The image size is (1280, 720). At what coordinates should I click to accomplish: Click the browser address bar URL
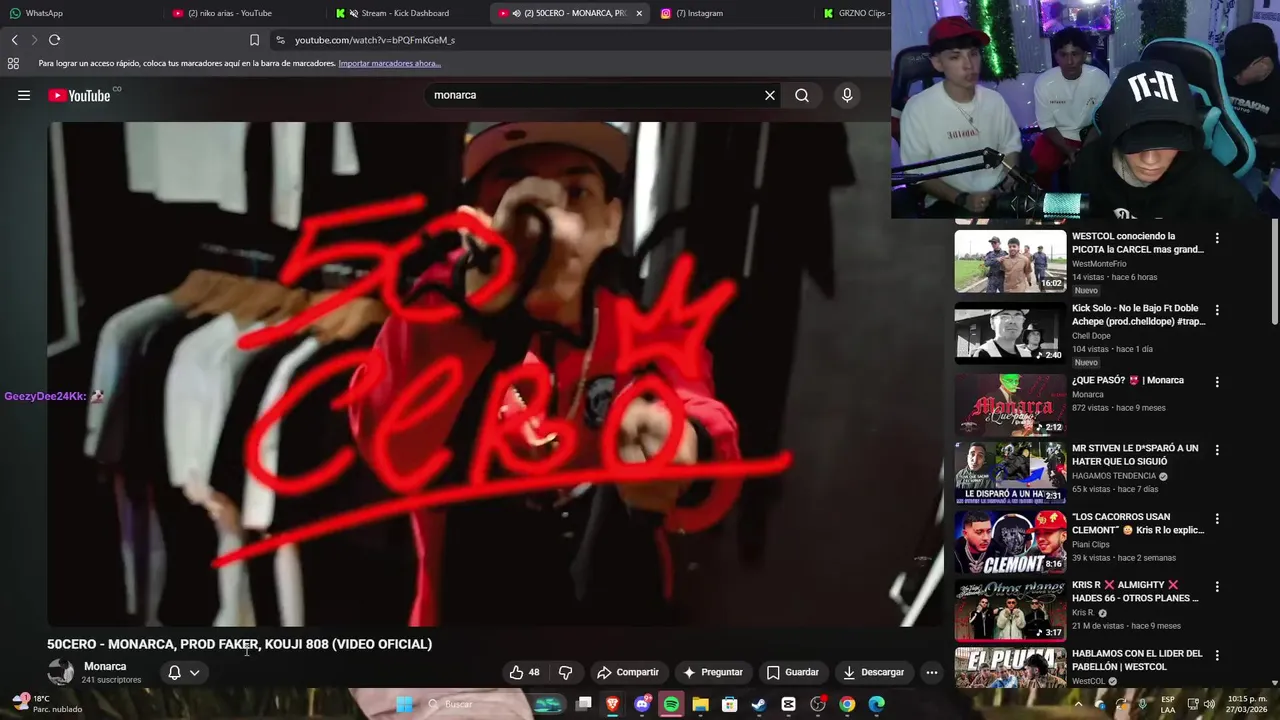[x=375, y=40]
